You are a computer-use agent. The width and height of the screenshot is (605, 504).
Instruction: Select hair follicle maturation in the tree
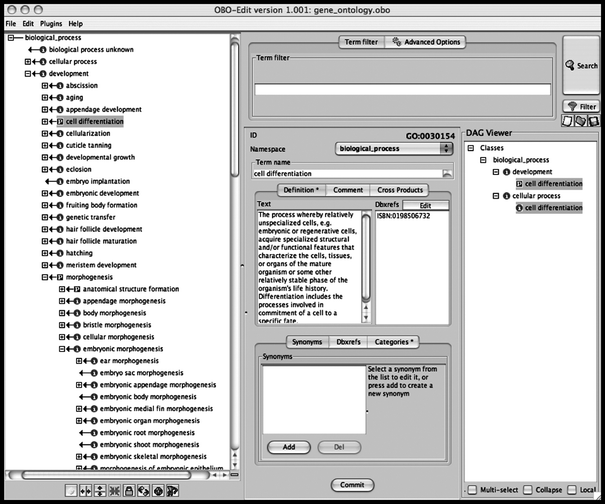pyautogui.click(x=101, y=241)
